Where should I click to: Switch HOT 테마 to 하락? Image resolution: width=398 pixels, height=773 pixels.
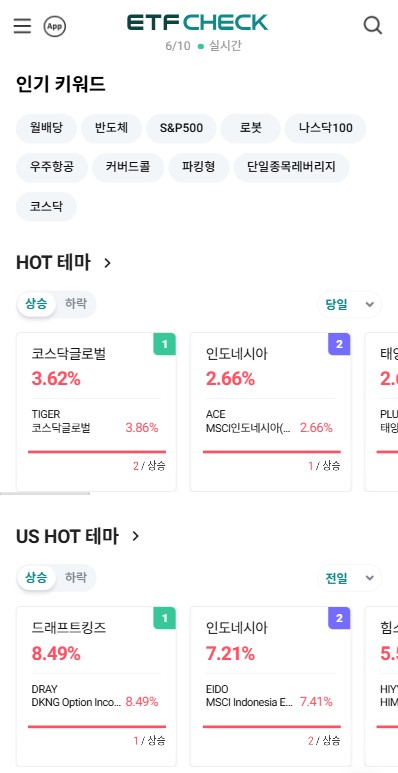point(75,304)
